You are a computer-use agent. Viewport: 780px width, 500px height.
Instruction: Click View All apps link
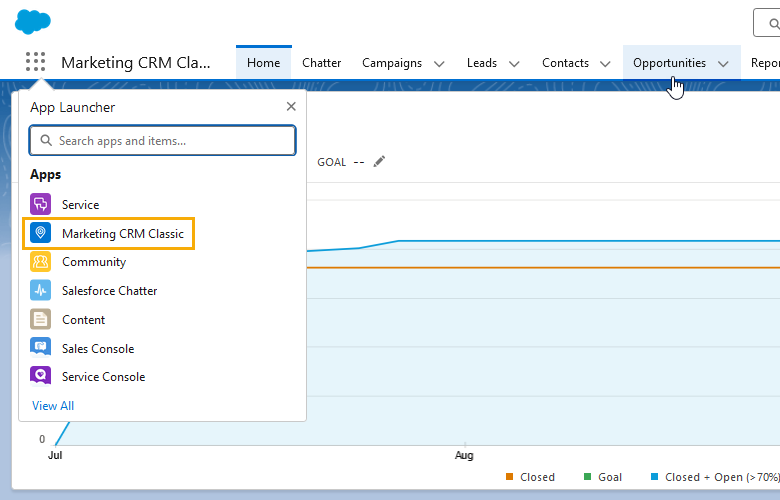tap(53, 405)
